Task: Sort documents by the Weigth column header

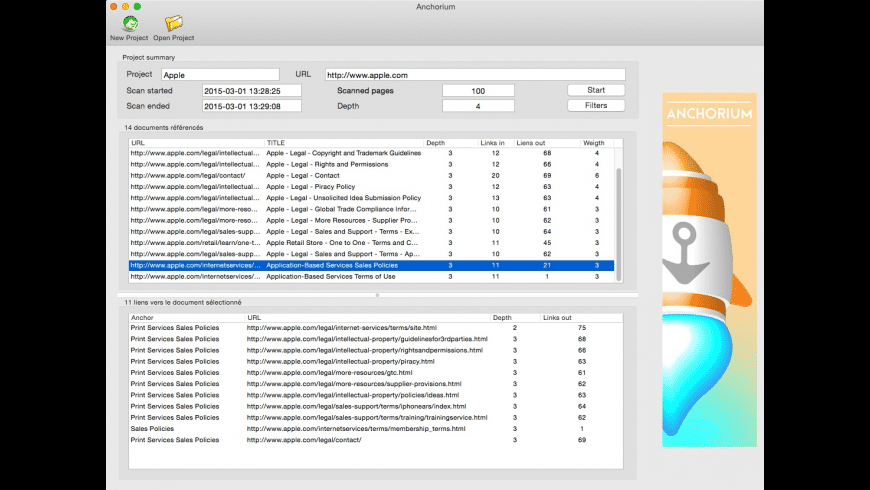Action: [597, 143]
